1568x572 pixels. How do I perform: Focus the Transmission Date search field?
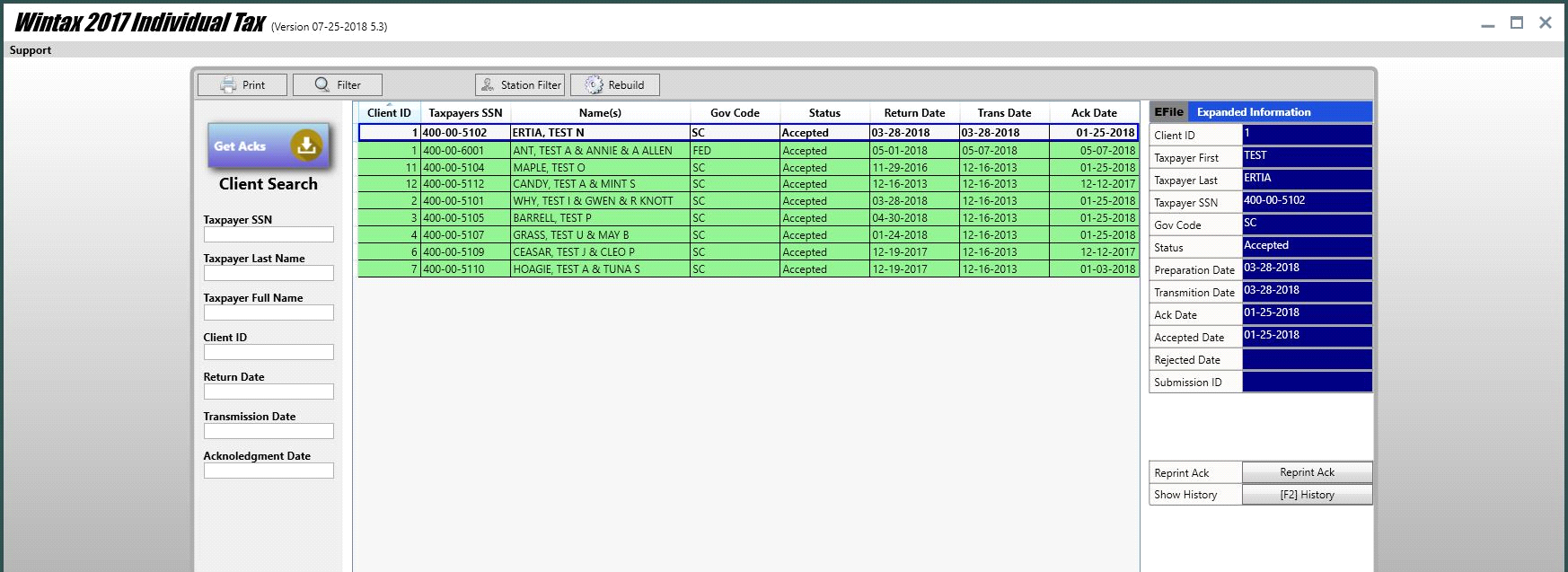[x=269, y=431]
